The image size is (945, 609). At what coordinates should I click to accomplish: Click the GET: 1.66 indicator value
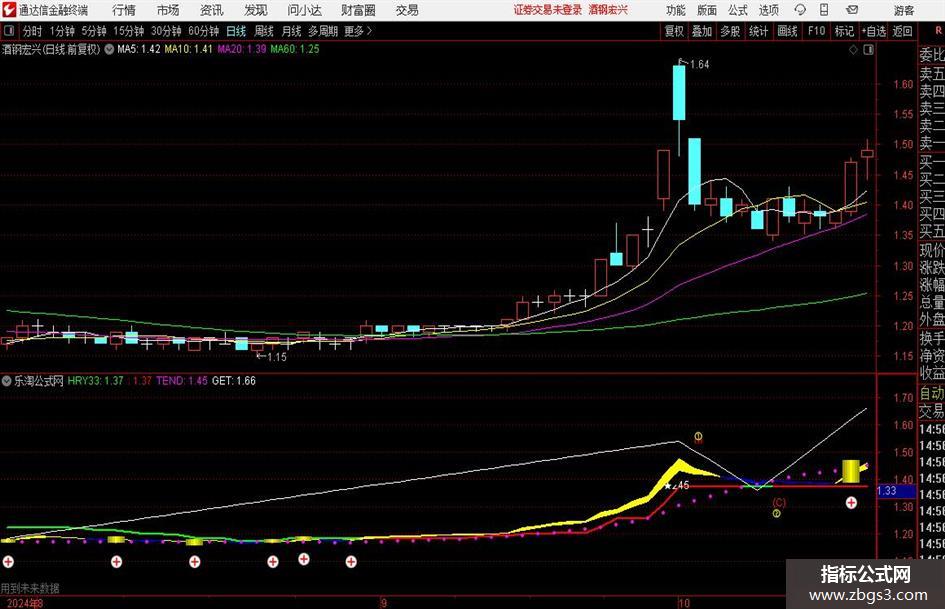point(234,381)
